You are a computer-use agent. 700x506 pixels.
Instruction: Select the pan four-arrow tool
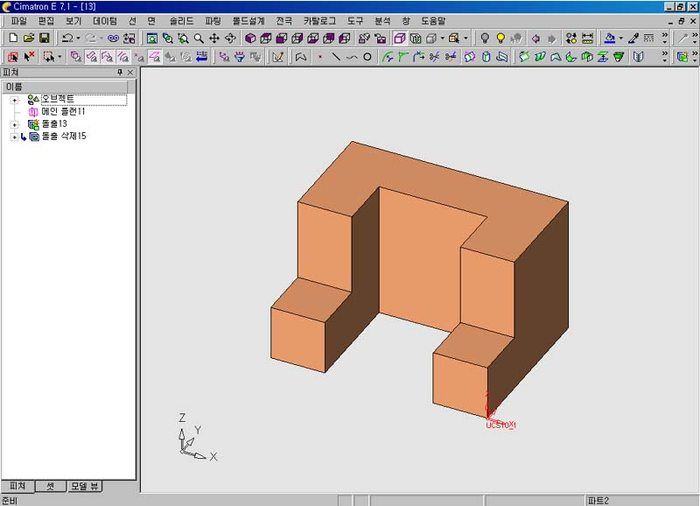point(214,38)
